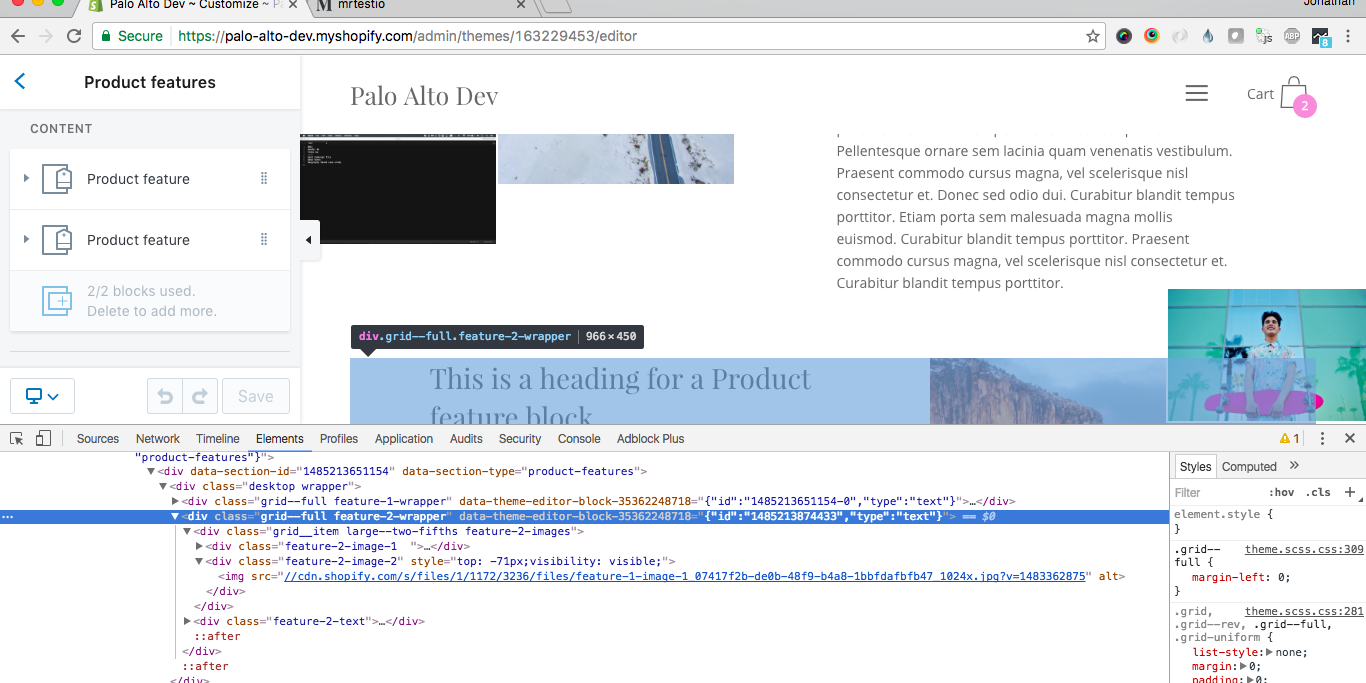Bookmark this page with the star icon
The height and width of the screenshot is (683, 1366).
click(x=1093, y=36)
